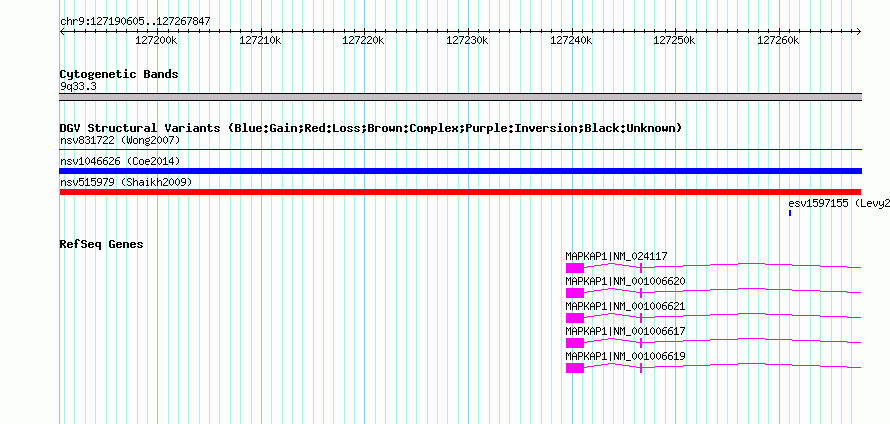Screen dimensions: 890x424
Task: Click the small second exon of NM_001006620
Action: coord(641,293)
